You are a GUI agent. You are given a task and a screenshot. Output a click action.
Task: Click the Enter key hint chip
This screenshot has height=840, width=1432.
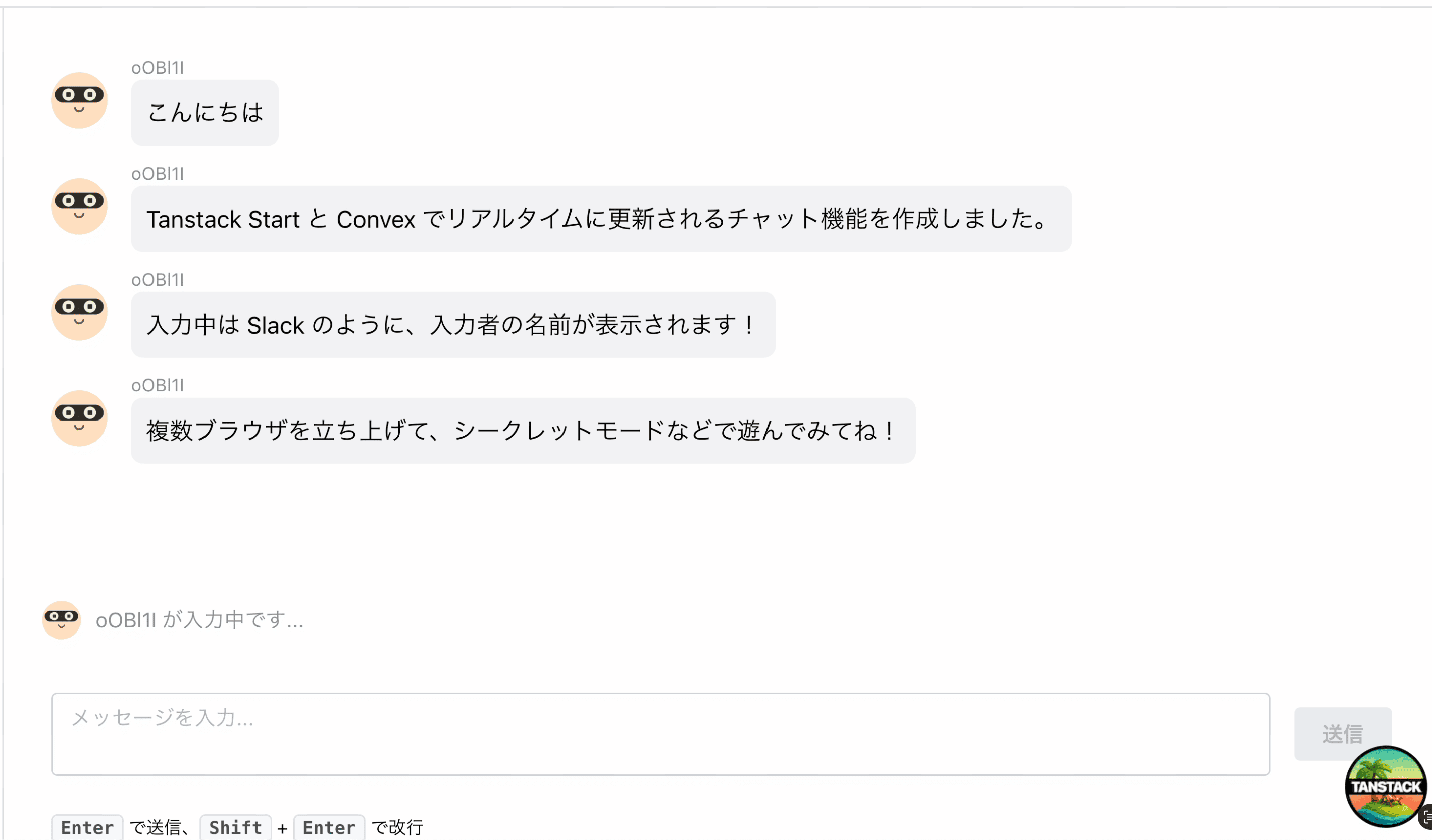(x=86, y=827)
